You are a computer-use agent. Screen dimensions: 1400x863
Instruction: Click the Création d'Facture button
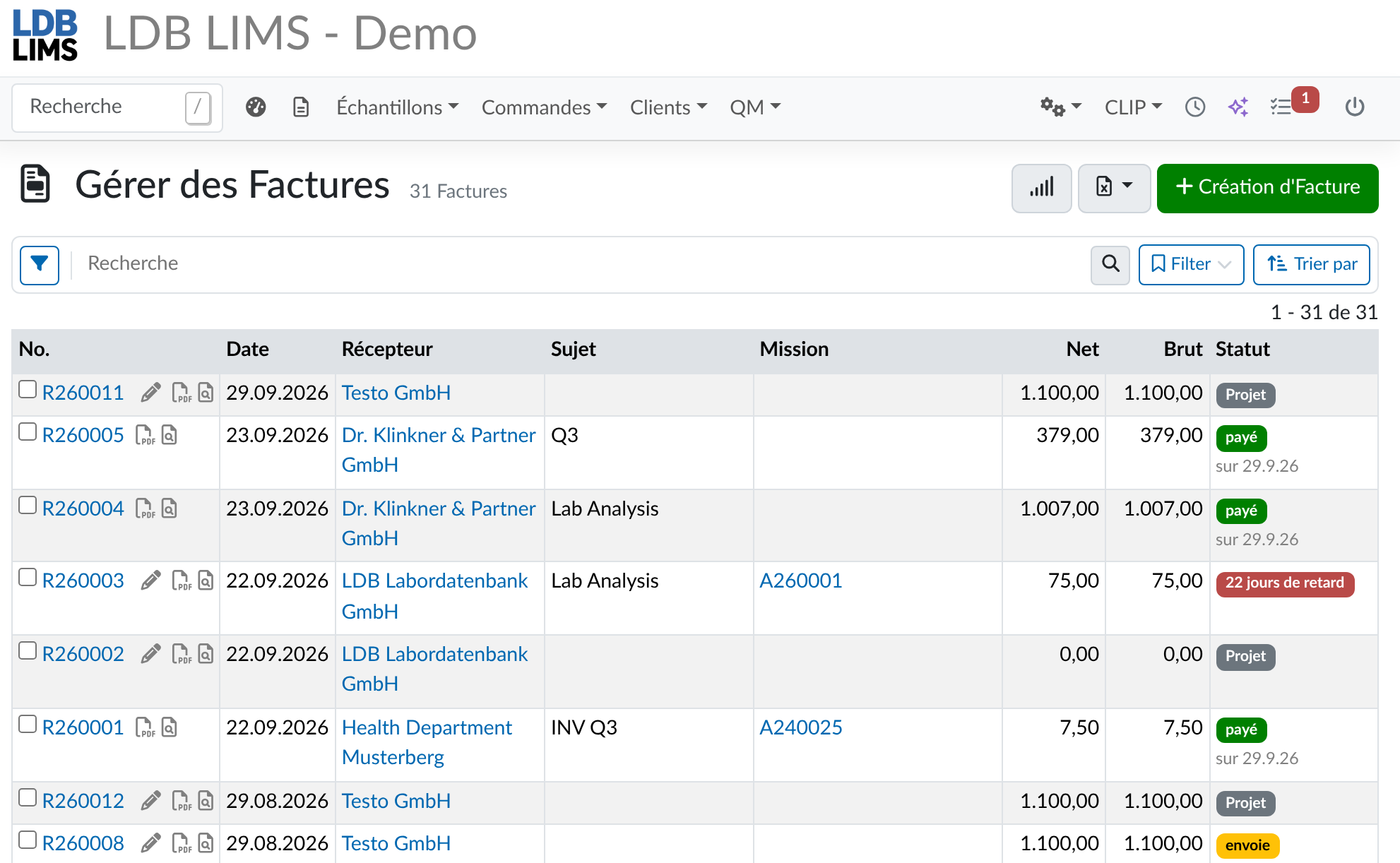(1267, 188)
